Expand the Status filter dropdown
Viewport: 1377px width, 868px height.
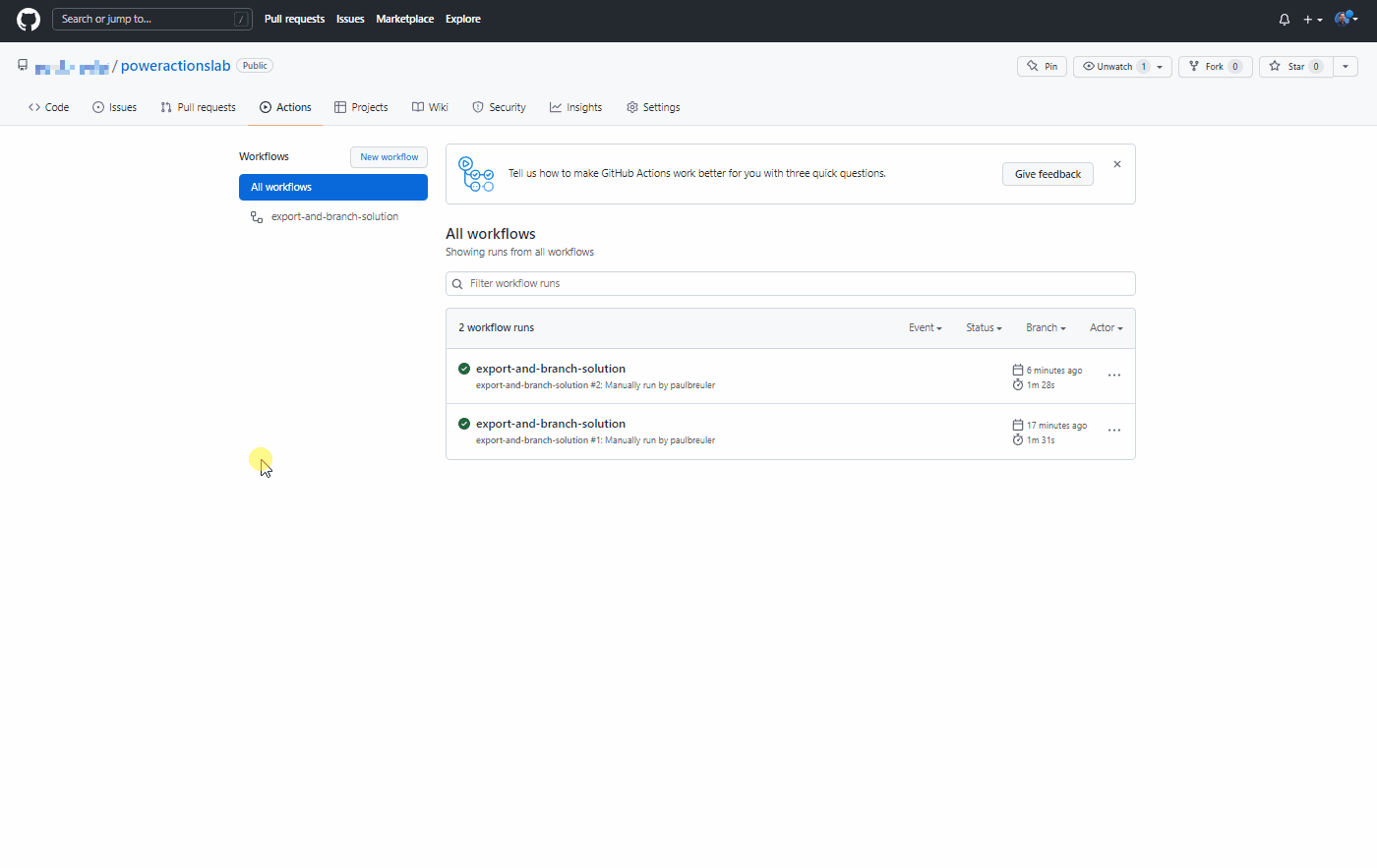[x=984, y=328]
